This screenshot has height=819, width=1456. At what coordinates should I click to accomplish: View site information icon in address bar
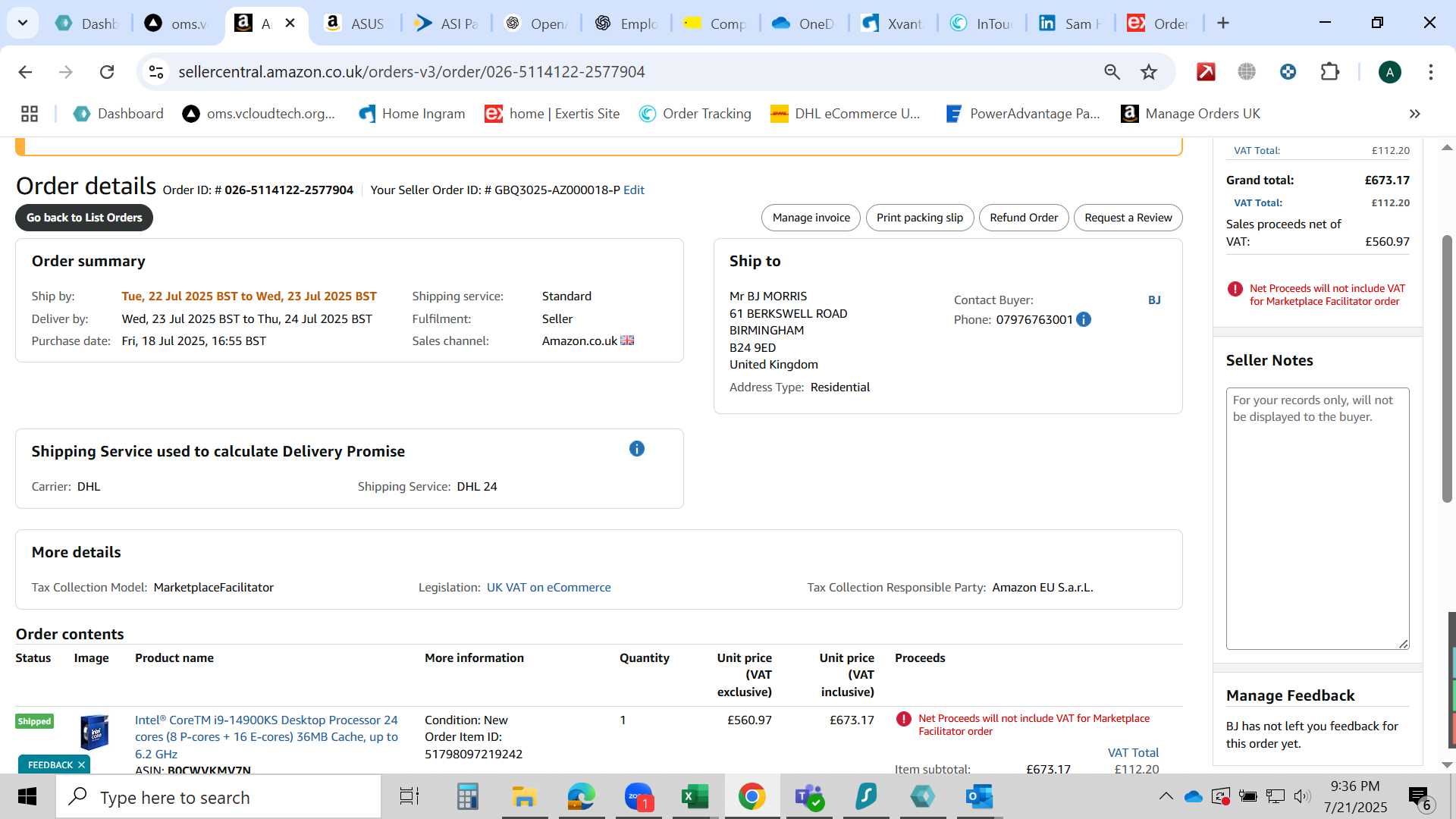tap(156, 72)
